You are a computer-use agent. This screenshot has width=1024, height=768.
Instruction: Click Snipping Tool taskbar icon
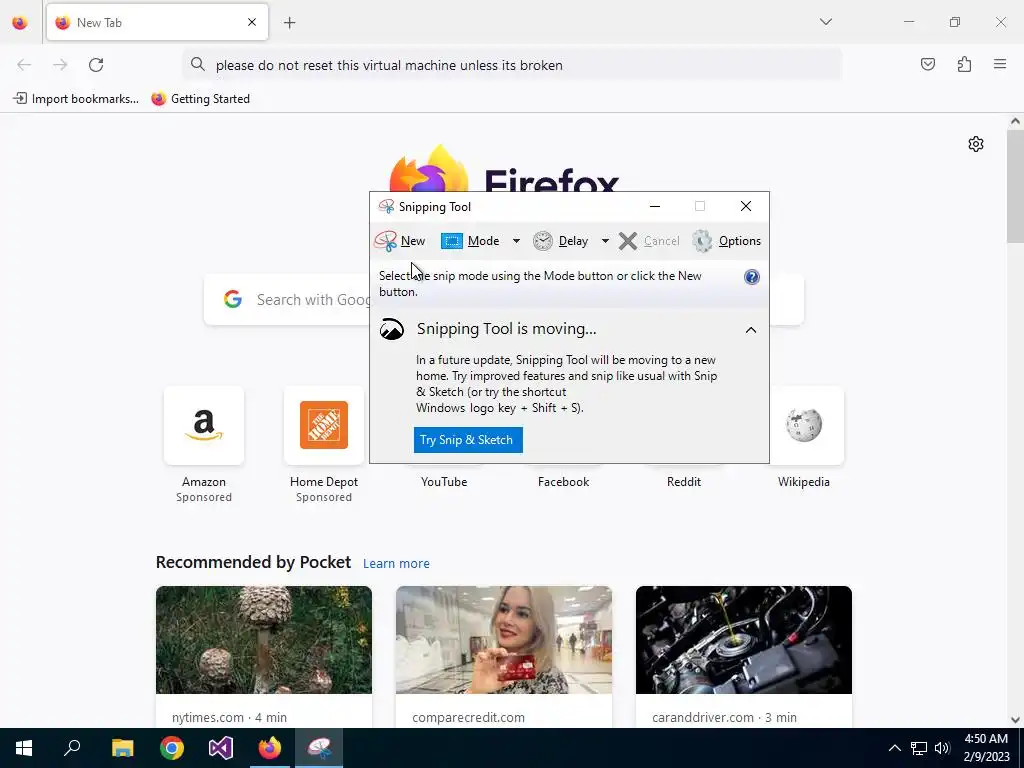point(319,748)
